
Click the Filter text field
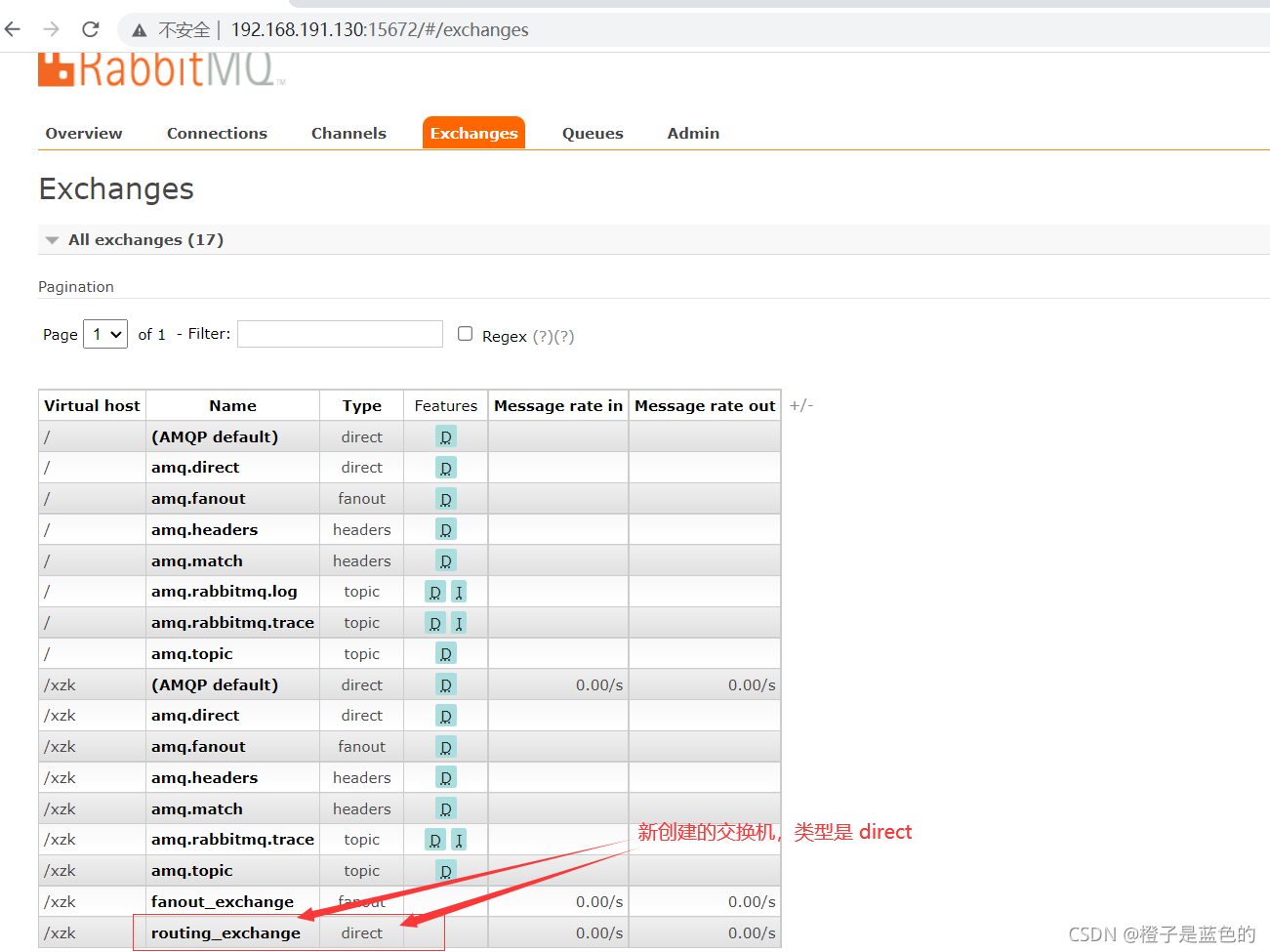pos(340,334)
